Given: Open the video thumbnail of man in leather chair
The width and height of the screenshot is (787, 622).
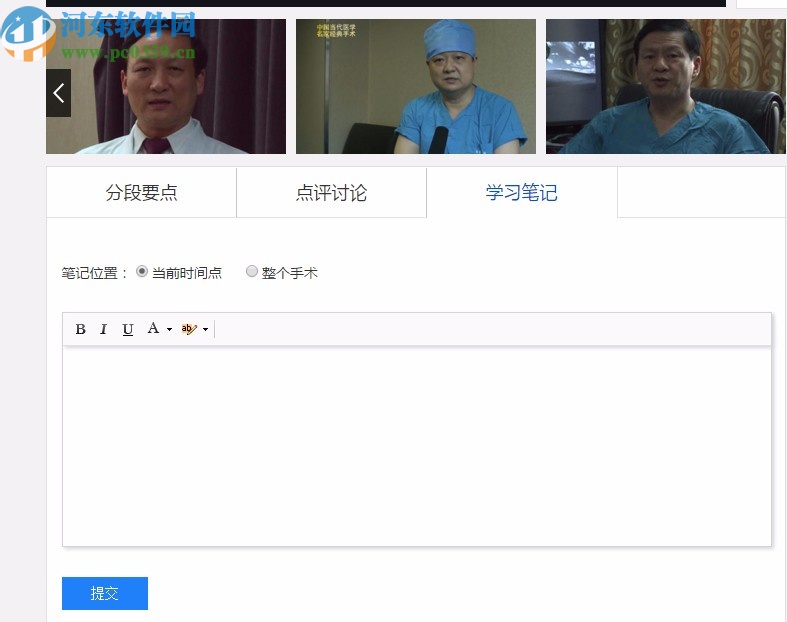Looking at the screenshot, I should [666, 86].
